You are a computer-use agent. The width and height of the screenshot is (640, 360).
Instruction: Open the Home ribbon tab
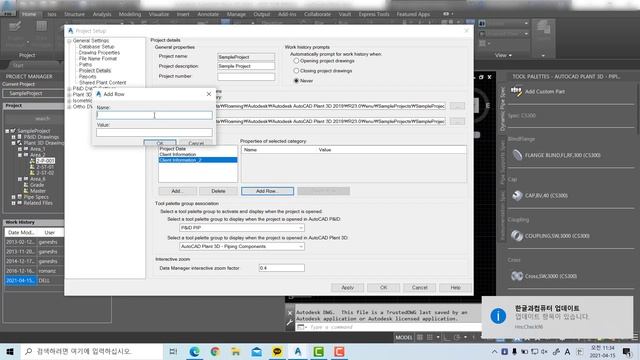point(29,14)
